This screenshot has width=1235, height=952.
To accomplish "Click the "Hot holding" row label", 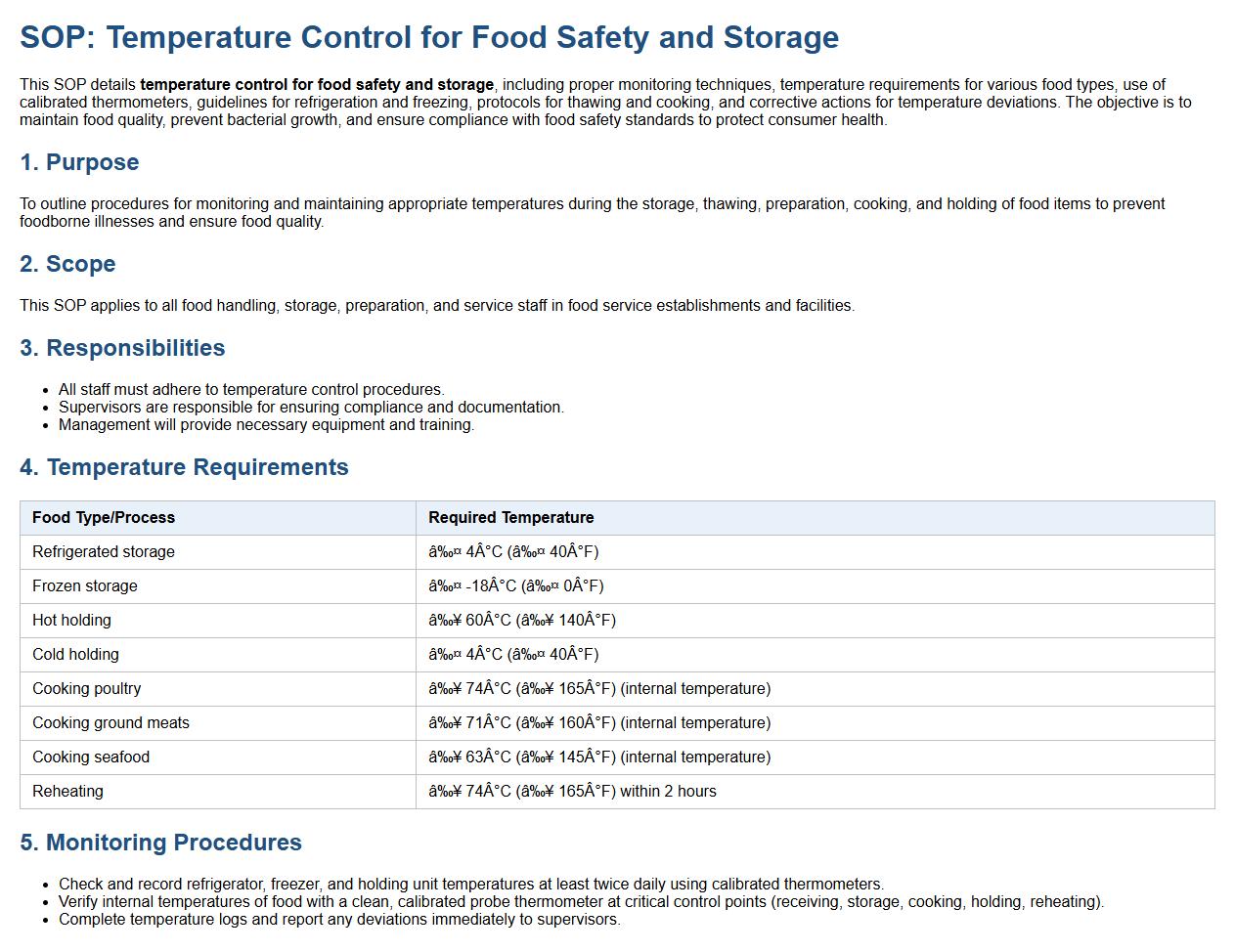I will coord(71,621).
